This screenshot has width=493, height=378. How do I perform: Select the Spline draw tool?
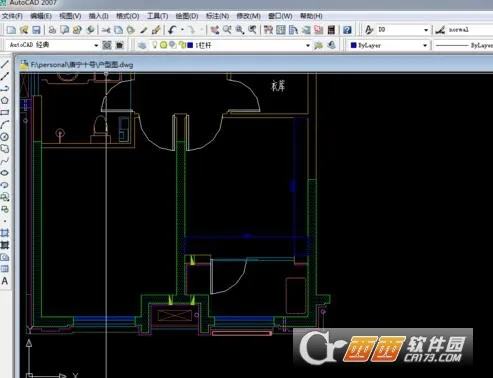coord(5,161)
